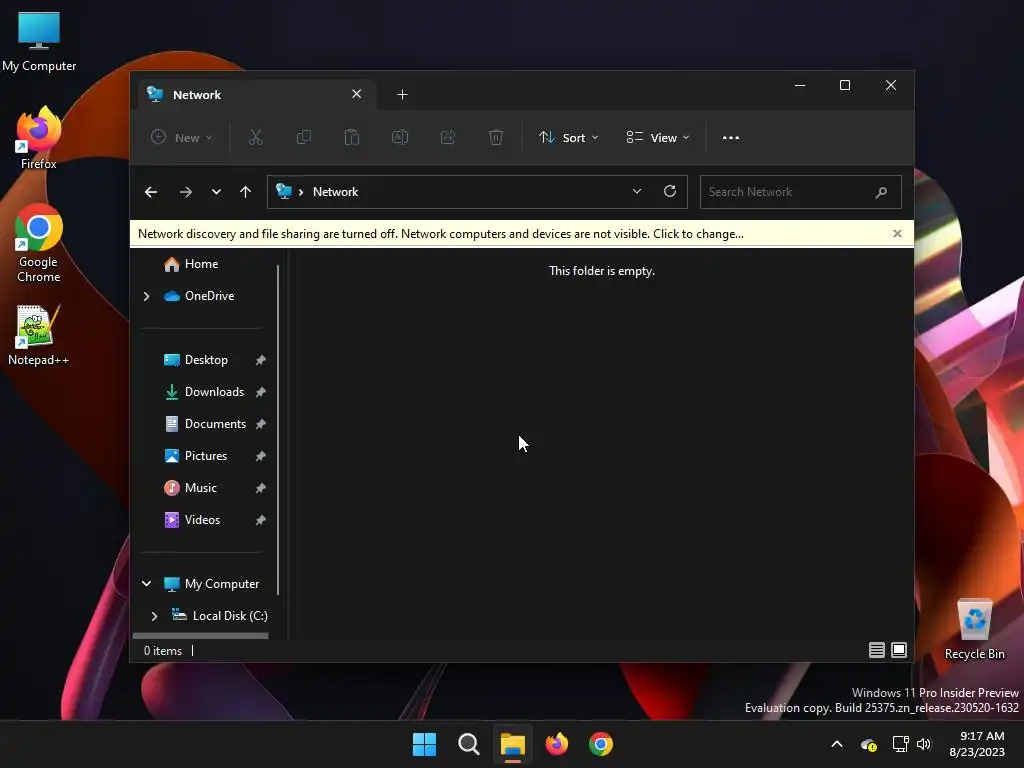Click the Cut scissors icon
Viewport: 1024px width, 768px height.
(x=255, y=138)
